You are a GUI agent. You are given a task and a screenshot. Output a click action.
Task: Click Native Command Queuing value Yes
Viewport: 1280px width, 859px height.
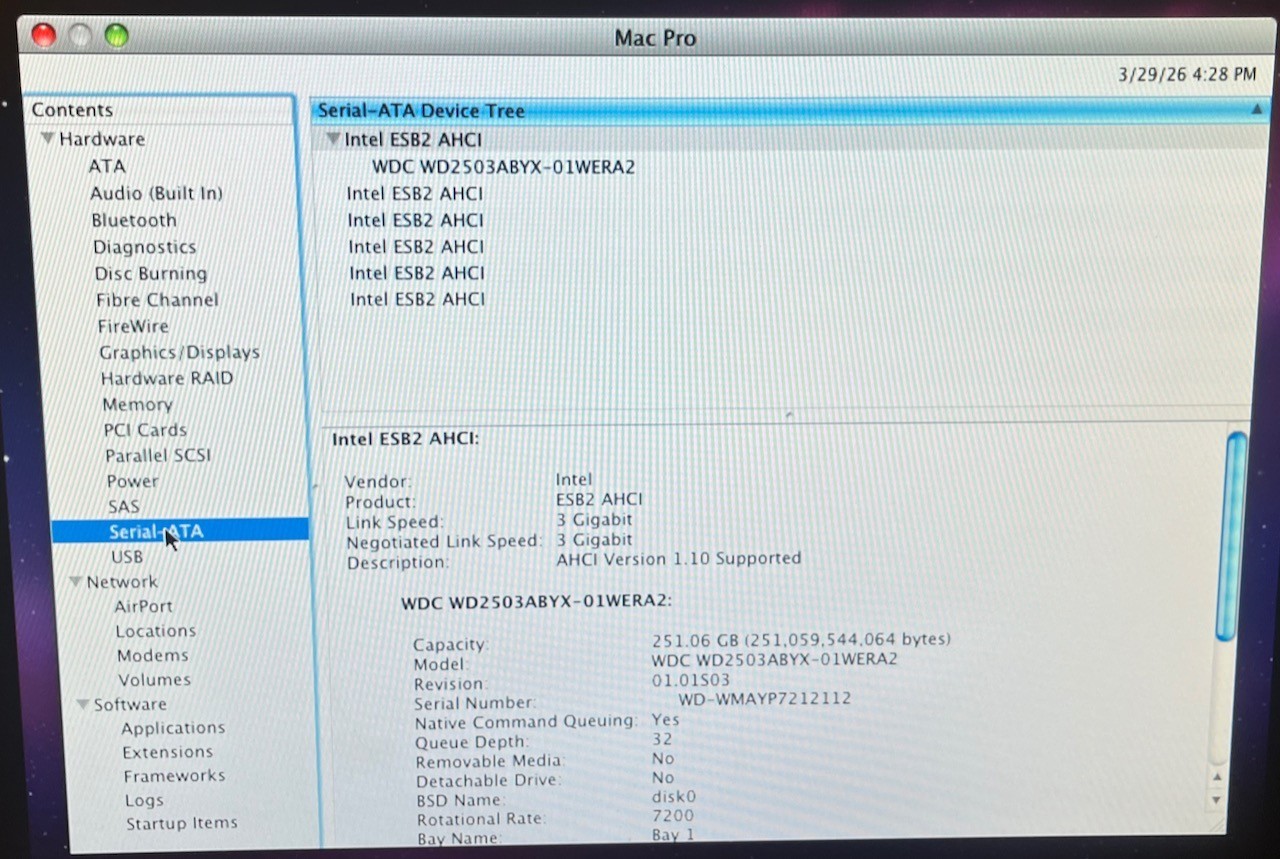point(665,719)
